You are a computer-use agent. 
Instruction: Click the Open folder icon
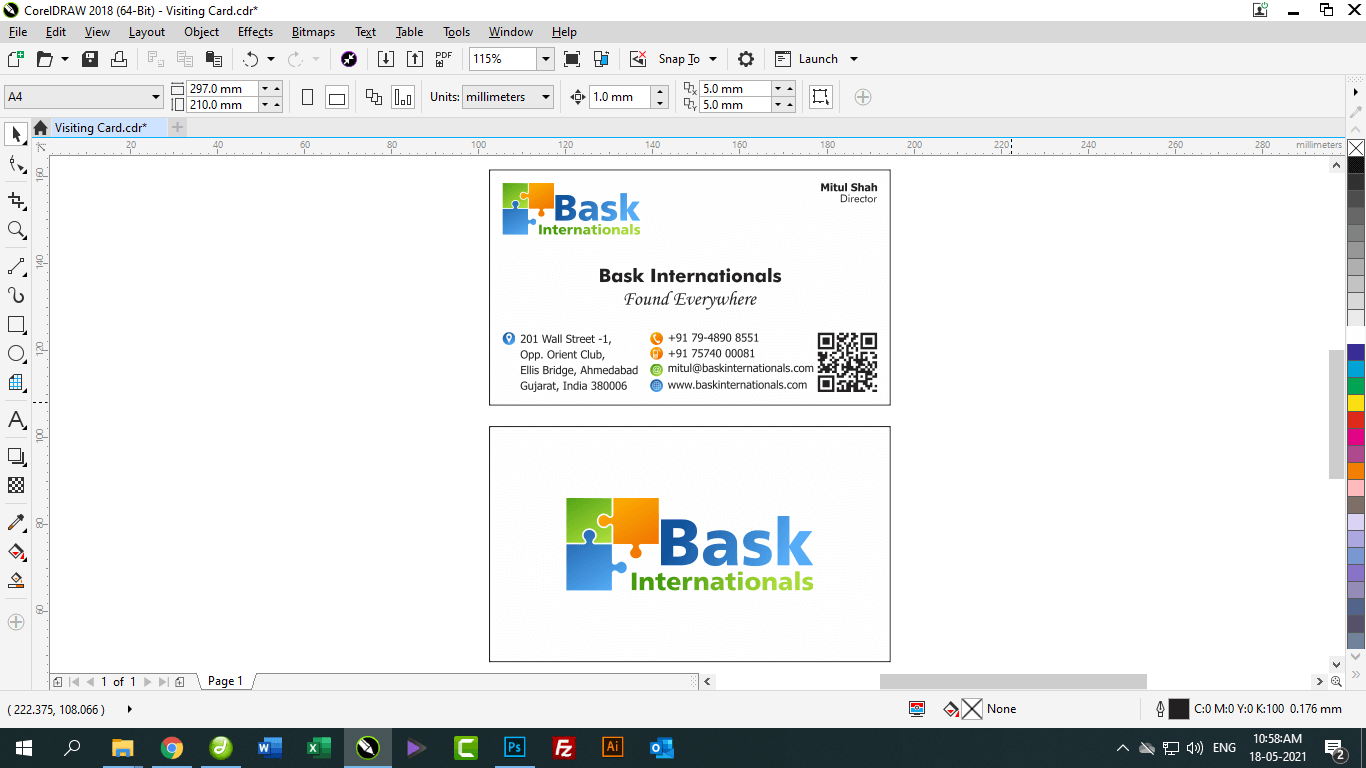45,59
